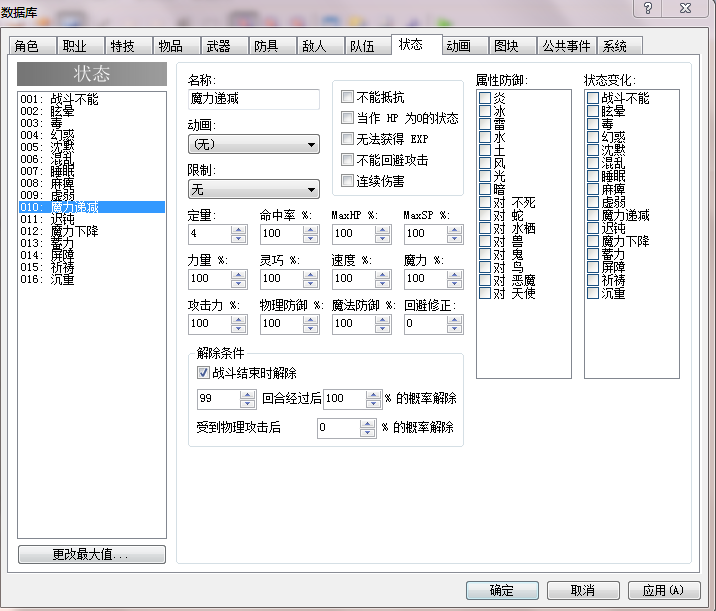Open the 限制 dropdown
716x611 pixels.
coord(254,189)
